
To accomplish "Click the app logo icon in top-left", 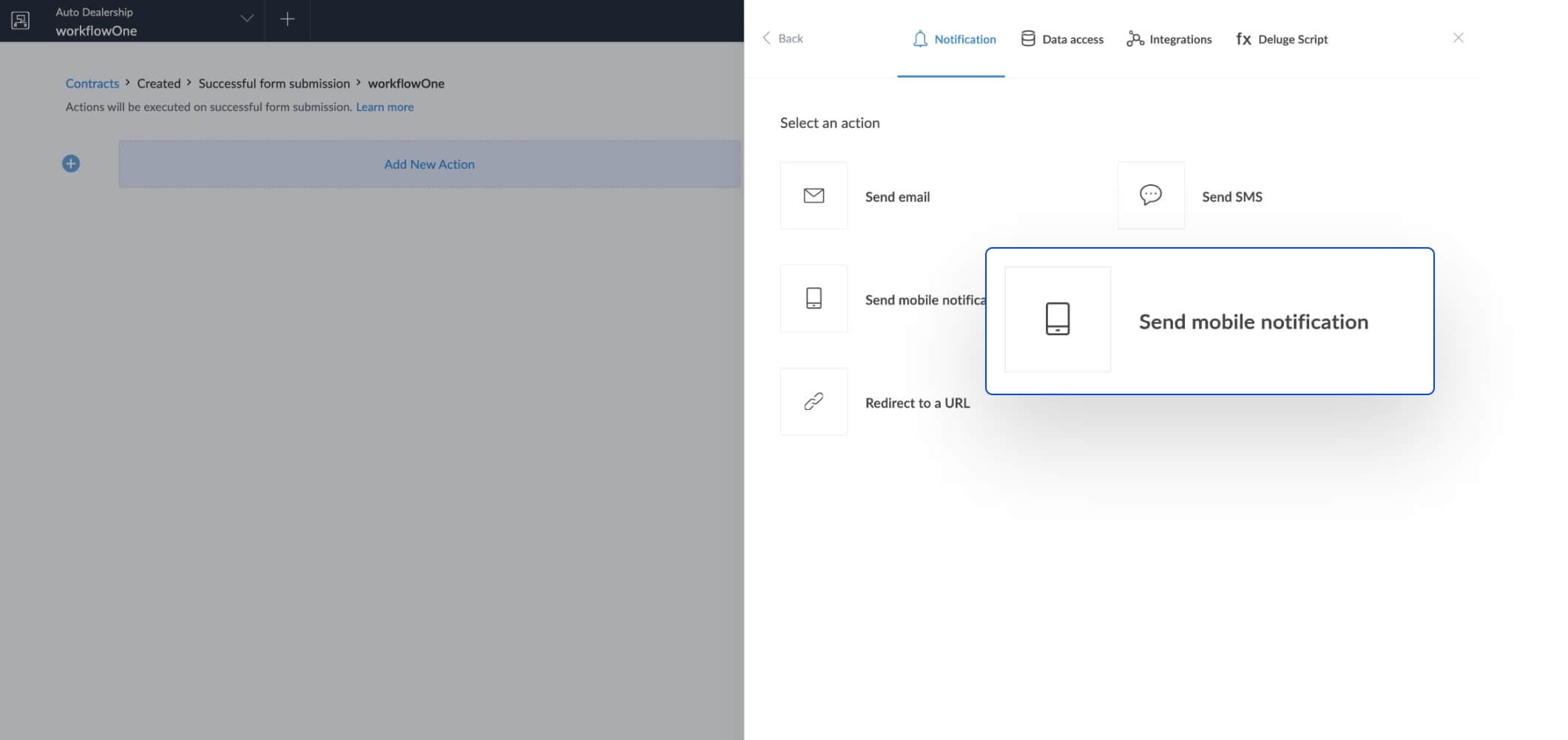I will [21, 21].
